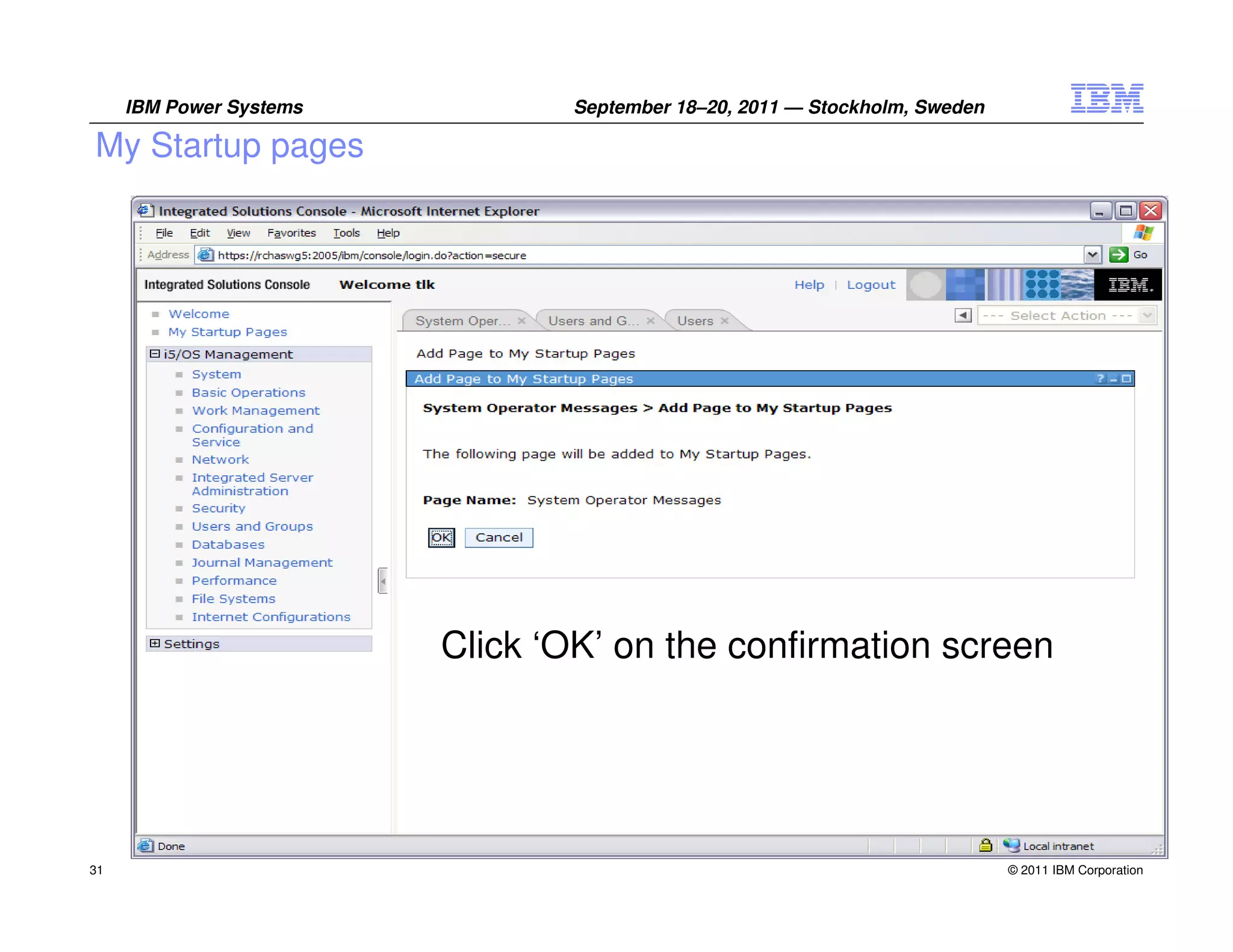The image size is (1233, 952).
Task: Open the Welcome navigation link
Action: pyautogui.click(x=199, y=314)
